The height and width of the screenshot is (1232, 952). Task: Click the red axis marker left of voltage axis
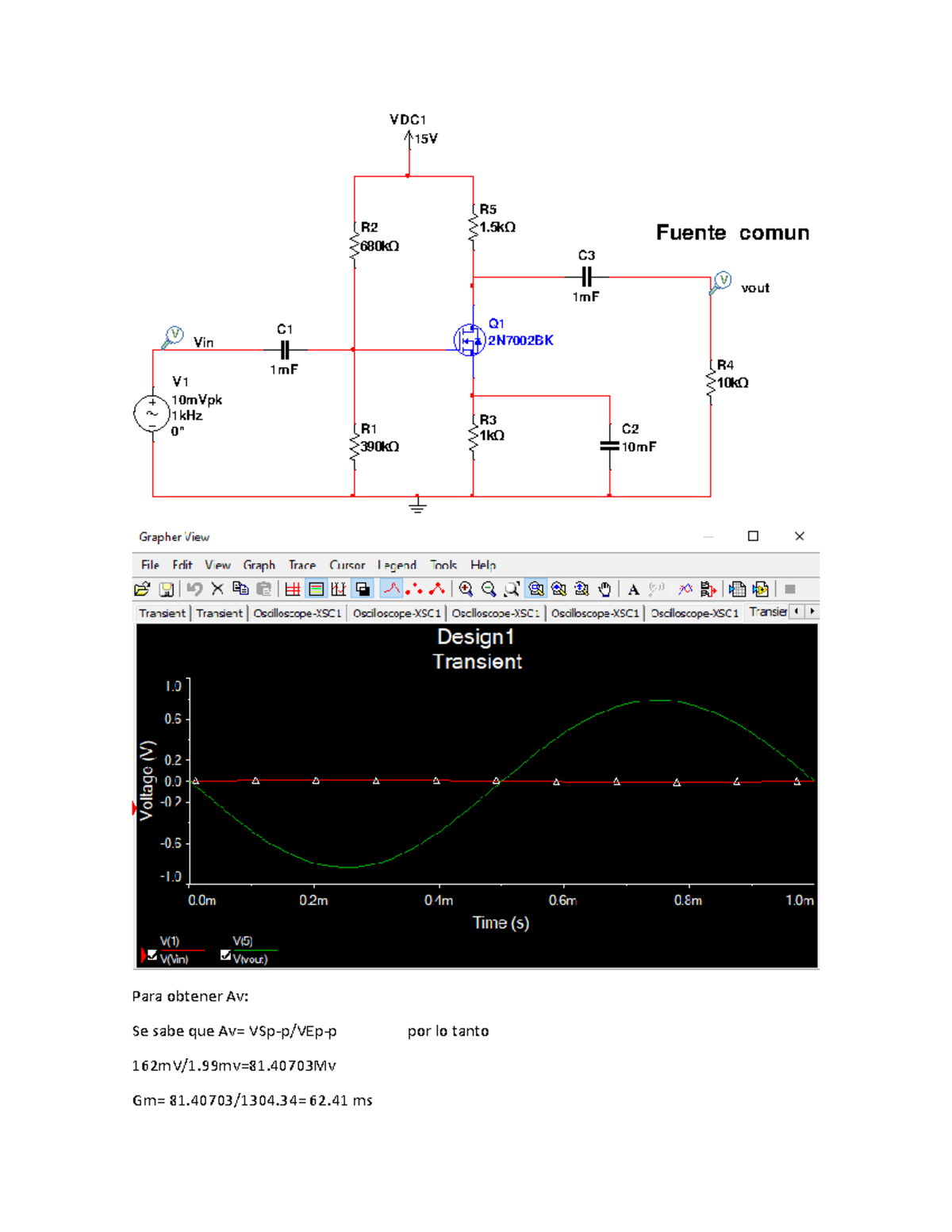tap(134, 808)
